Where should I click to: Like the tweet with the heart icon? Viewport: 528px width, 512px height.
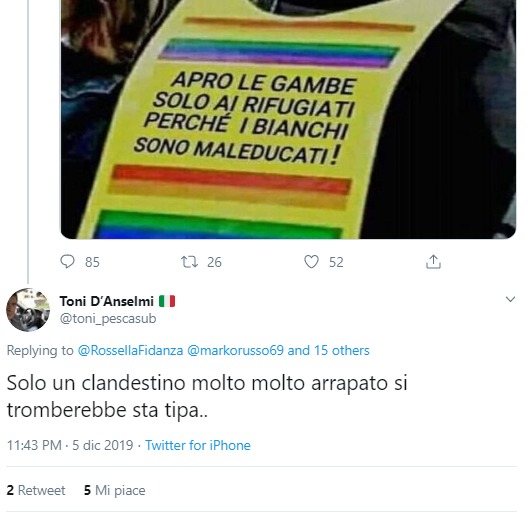311,262
